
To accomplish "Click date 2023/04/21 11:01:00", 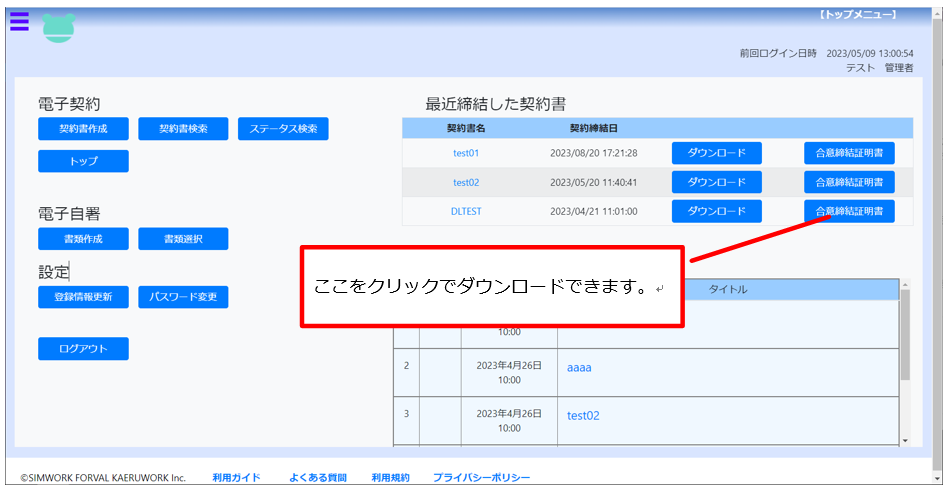I will point(594,211).
